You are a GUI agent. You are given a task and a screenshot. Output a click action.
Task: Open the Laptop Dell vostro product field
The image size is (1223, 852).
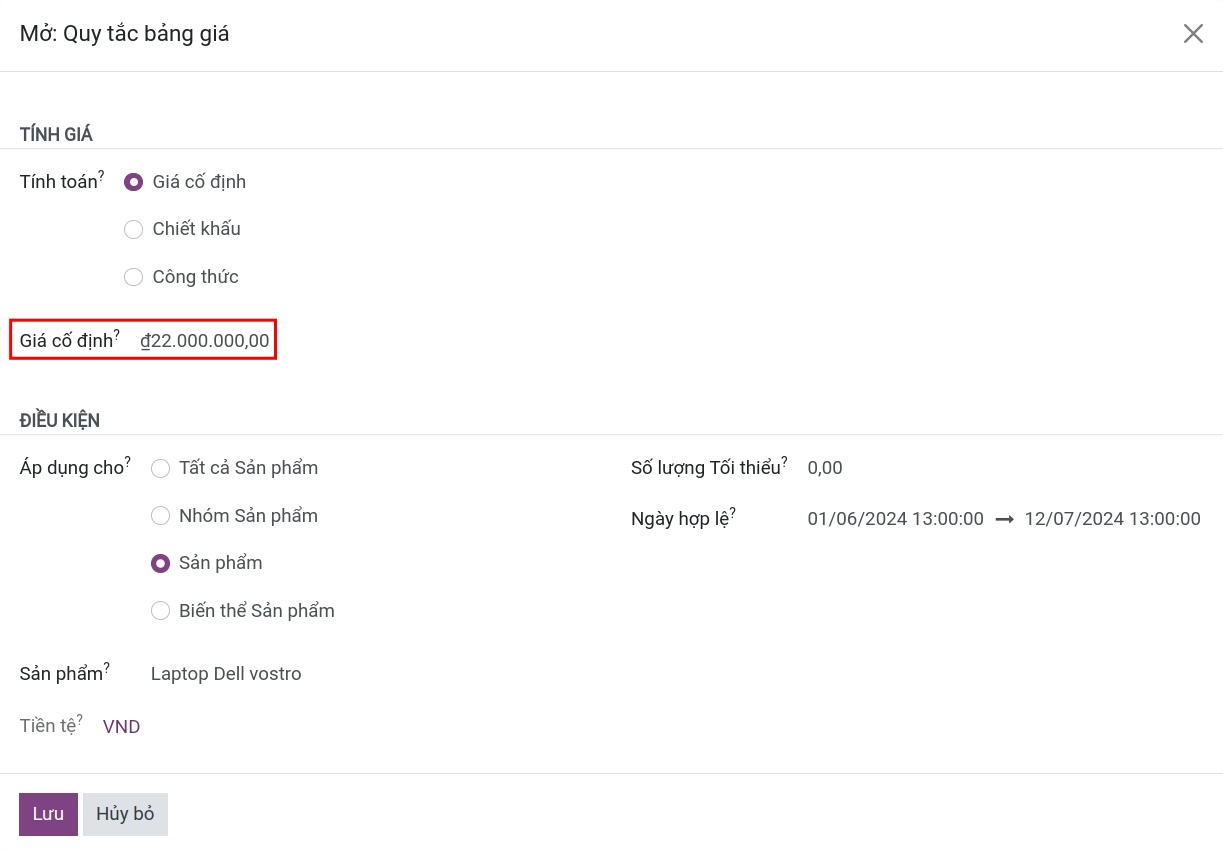(x=226, y=674)
